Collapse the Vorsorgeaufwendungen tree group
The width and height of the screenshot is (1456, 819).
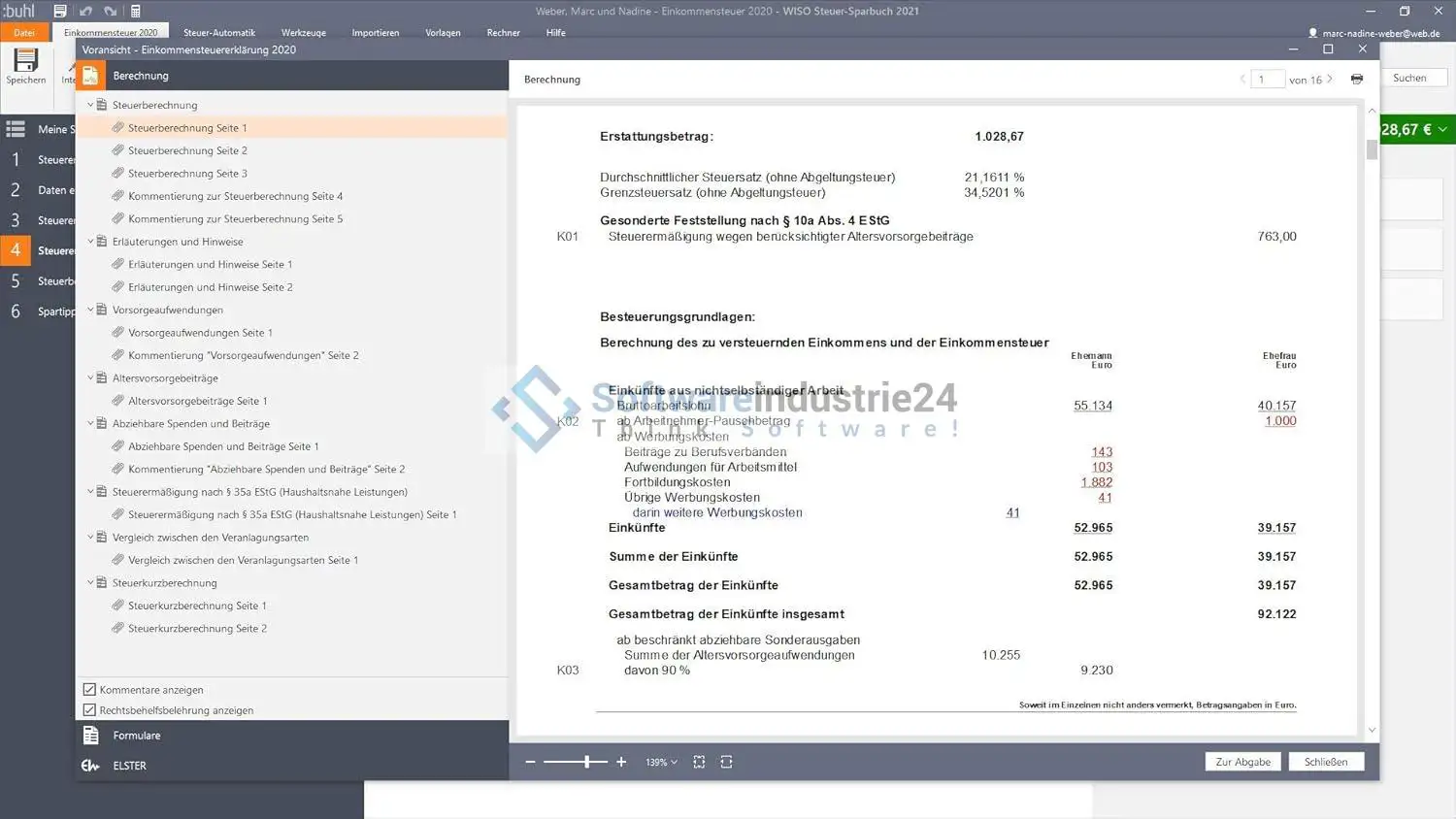[x=90, y=310]
